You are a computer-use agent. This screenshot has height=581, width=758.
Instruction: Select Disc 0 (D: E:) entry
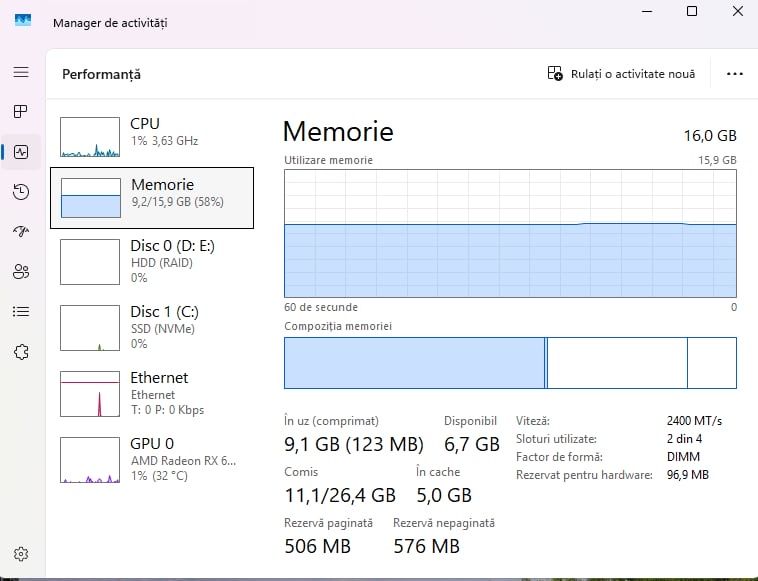tap(152, 260)
